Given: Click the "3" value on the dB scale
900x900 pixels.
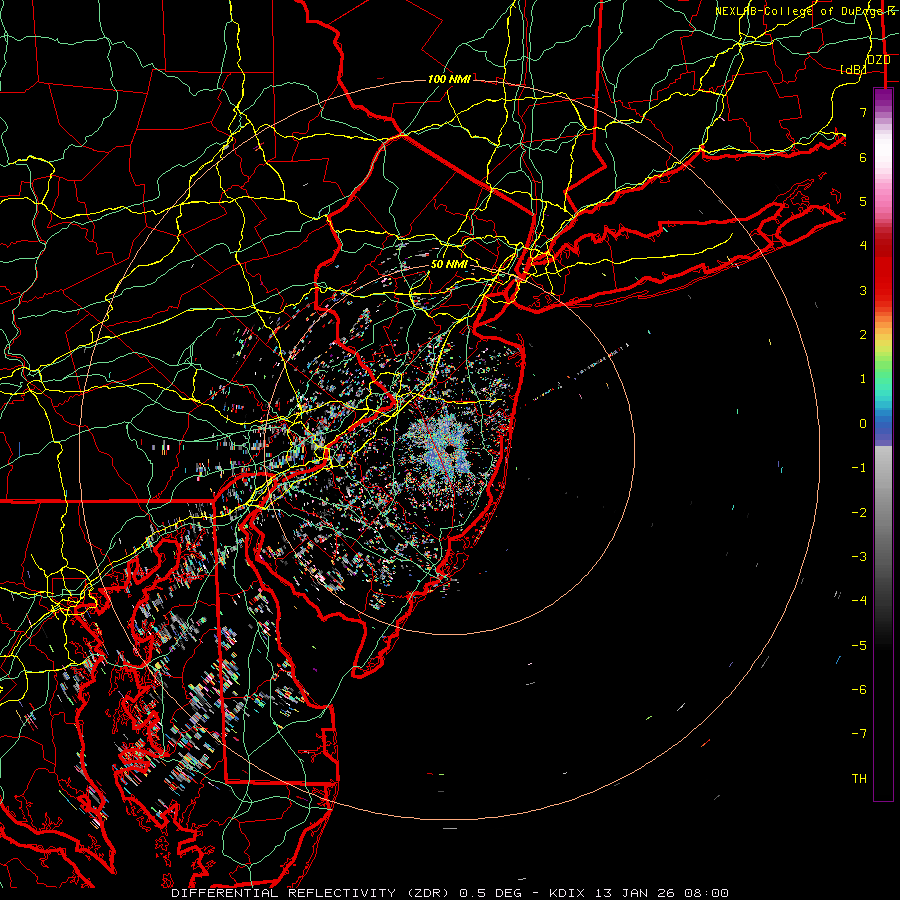Looking at the screenshot, I should click(863, 290).
